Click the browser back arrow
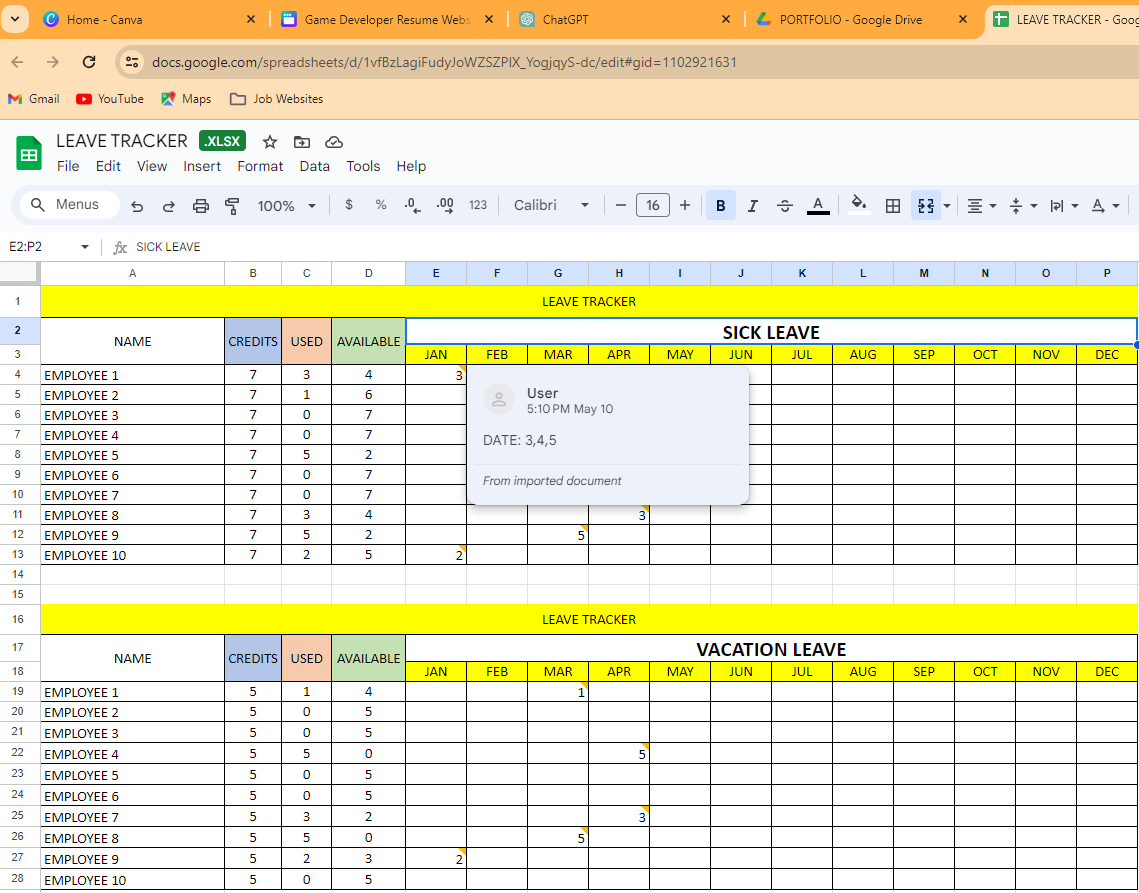This screenshot has height=893, width=1139. pyautogui.click(x=17, y=62)
